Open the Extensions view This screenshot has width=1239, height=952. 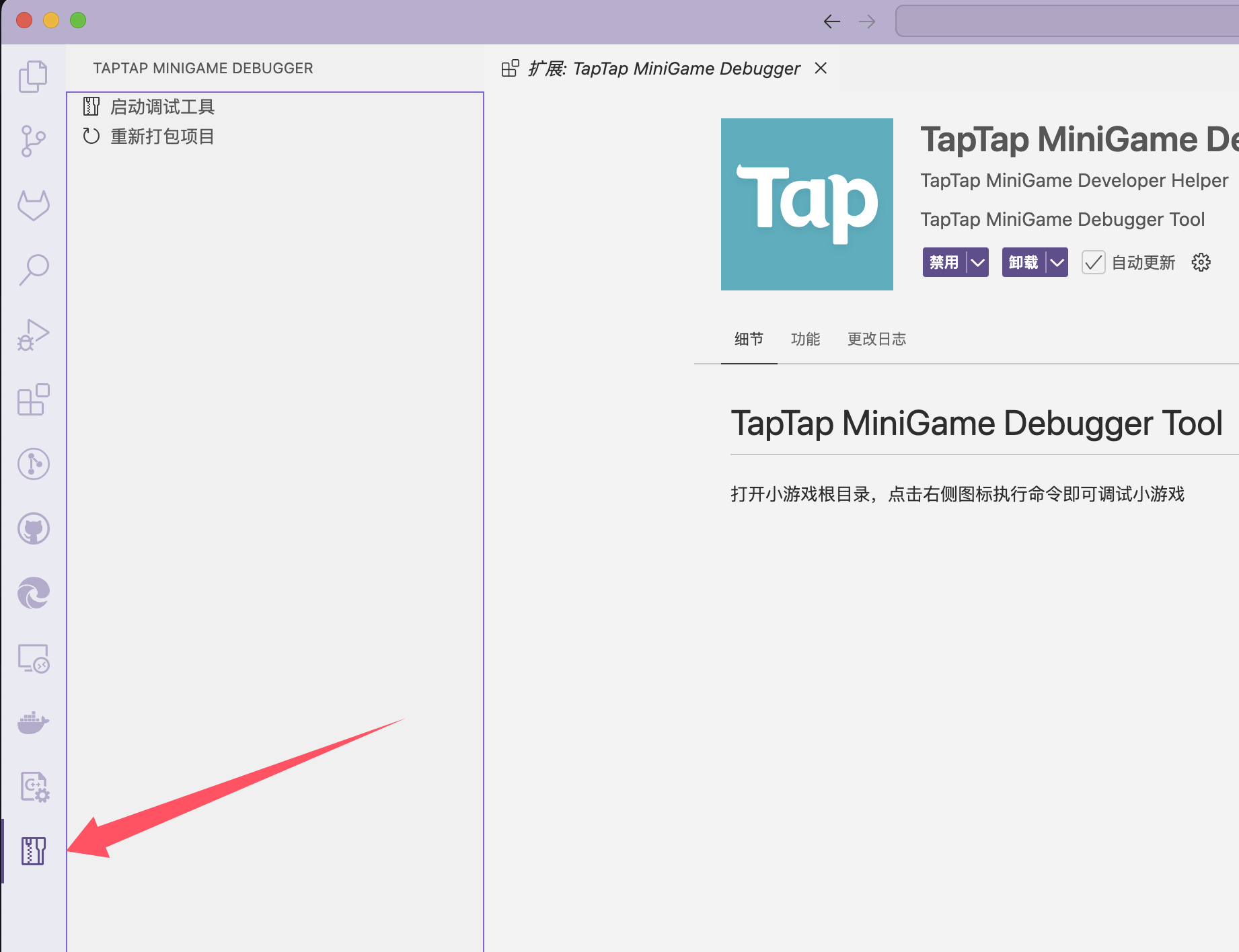33,399
